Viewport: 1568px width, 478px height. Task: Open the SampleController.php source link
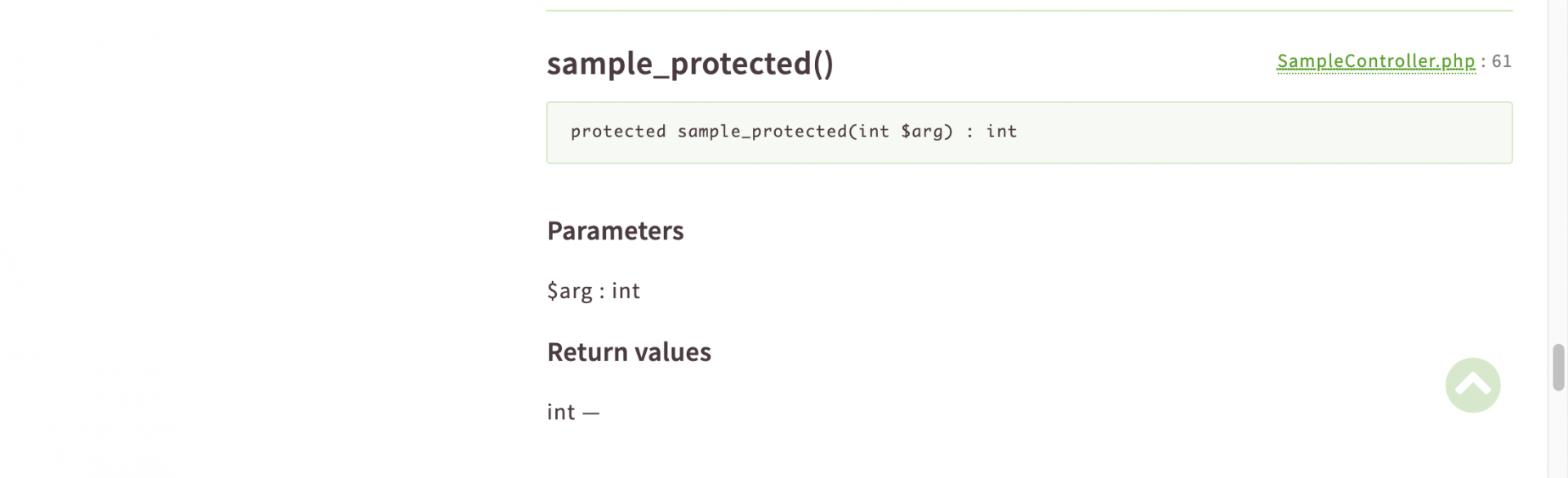[1375, 61]
